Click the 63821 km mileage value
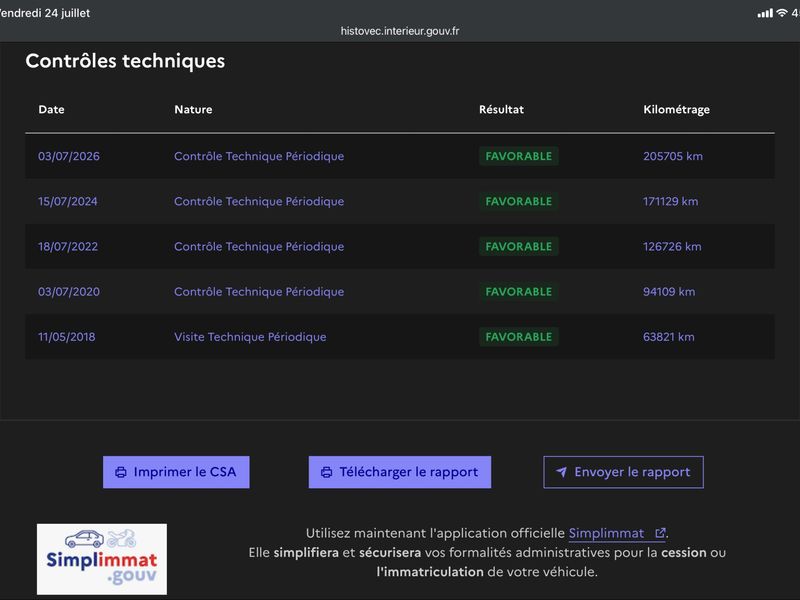The width and height of the screenshot is (800, 600). tap(668, 337)
